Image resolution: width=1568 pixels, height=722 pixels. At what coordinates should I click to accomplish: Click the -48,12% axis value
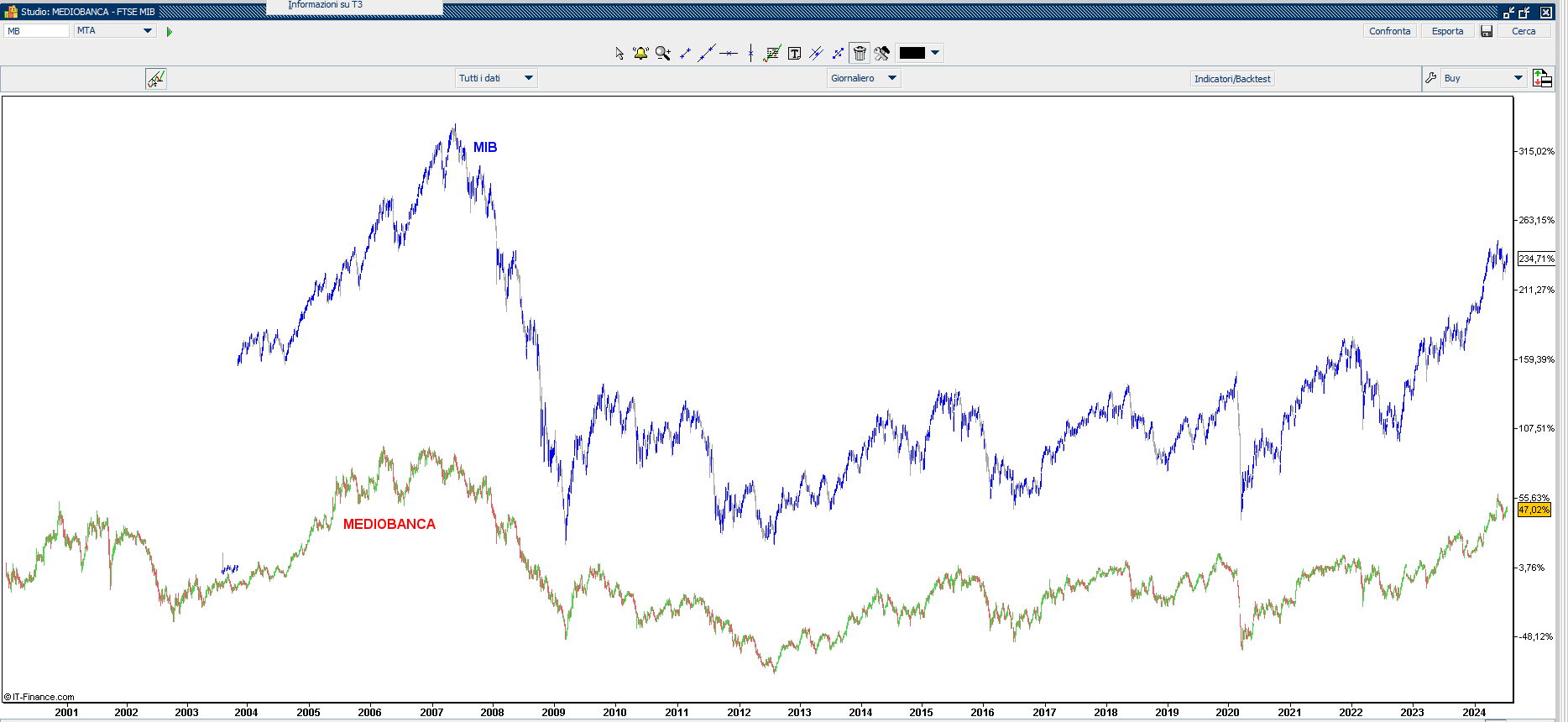[x=1536, y=636]
